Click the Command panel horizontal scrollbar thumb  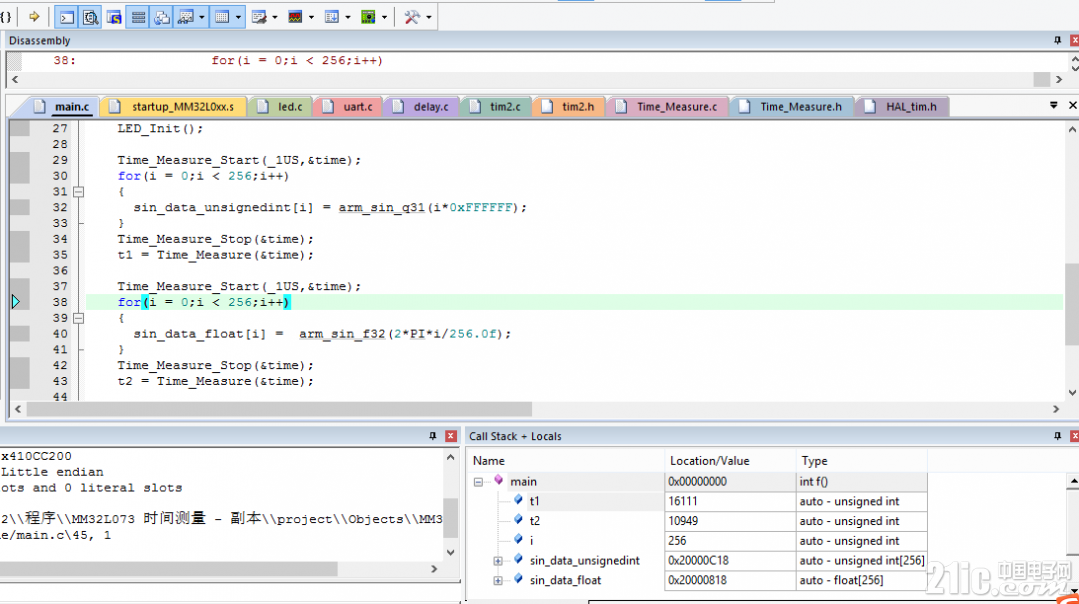click(169, 569)
